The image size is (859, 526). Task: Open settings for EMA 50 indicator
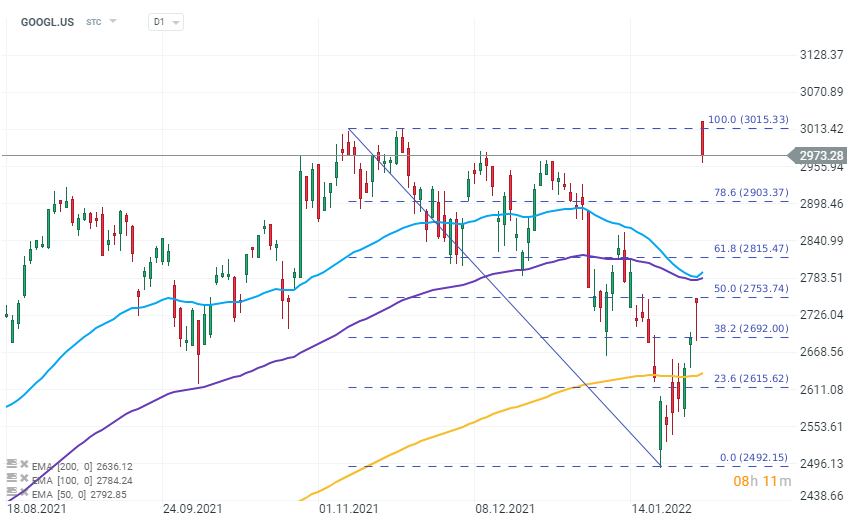(11, 493)
